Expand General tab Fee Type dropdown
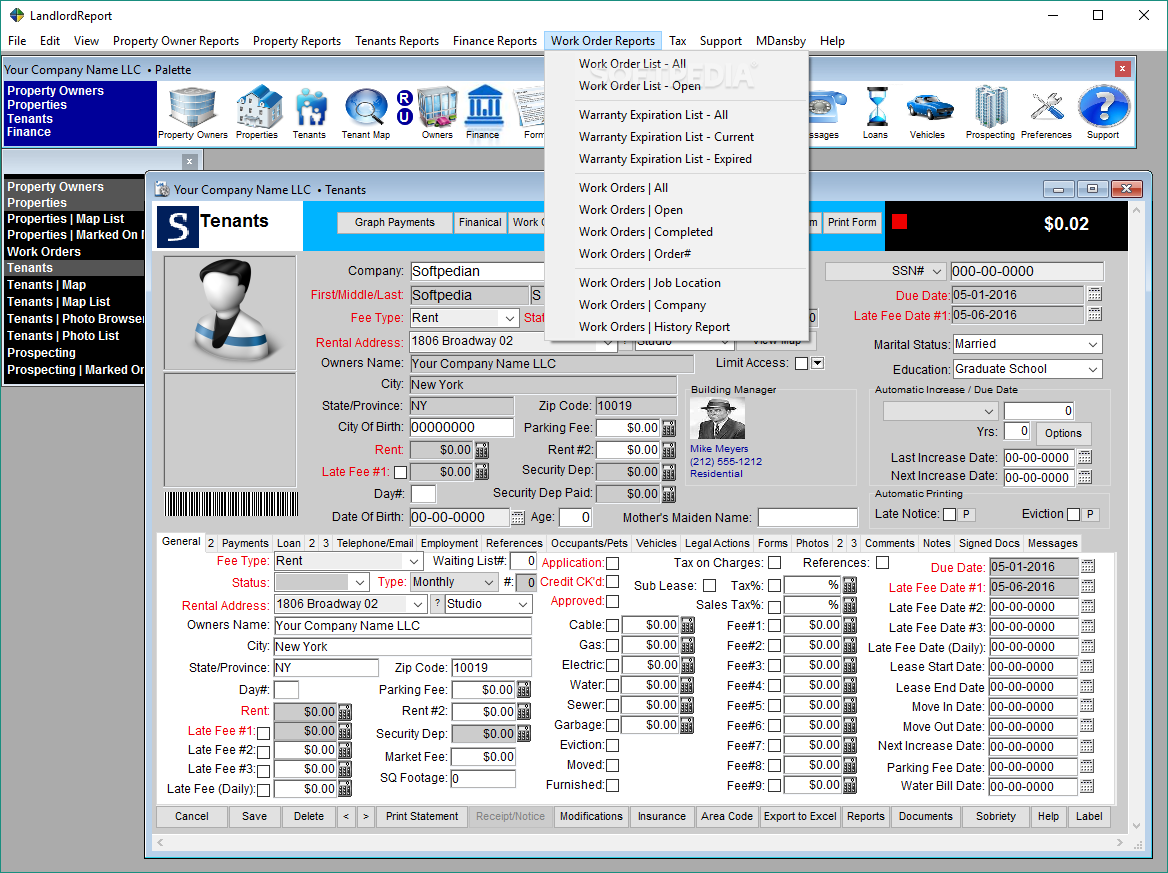The width and height of the screenshot is (1168, 873). coord(414,561)
